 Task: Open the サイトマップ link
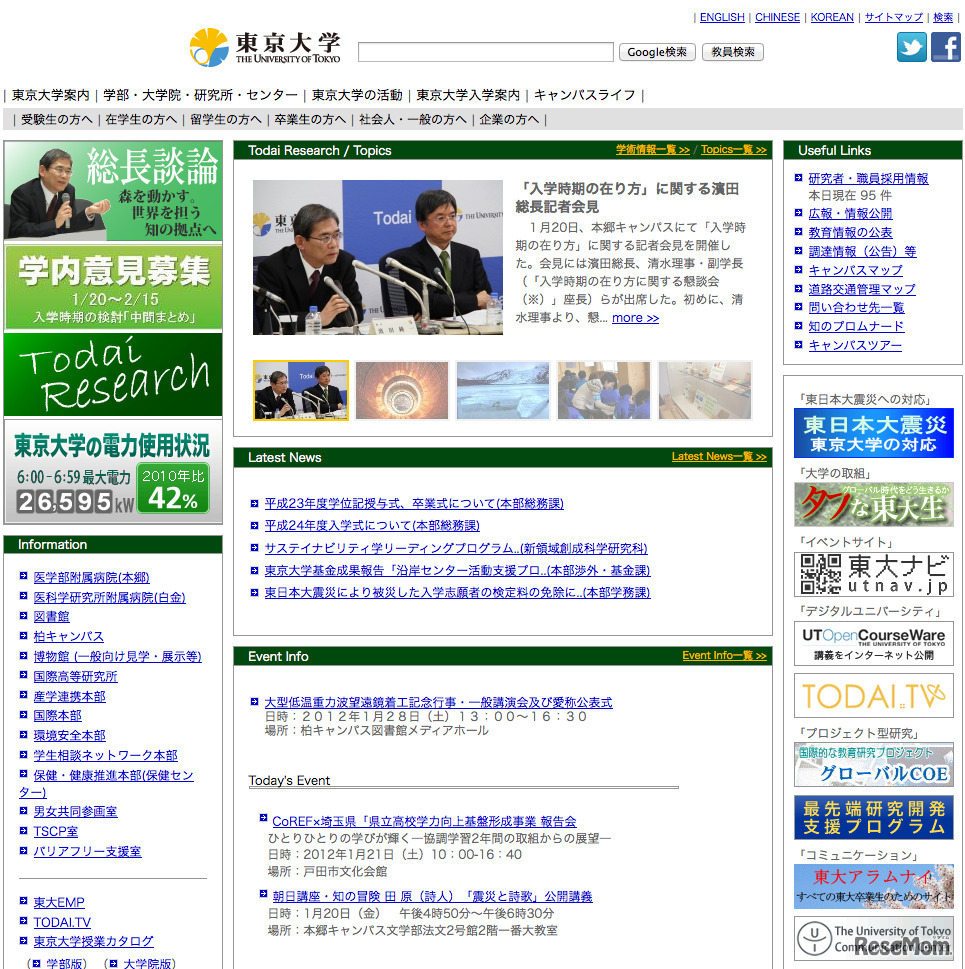point(893,17)
